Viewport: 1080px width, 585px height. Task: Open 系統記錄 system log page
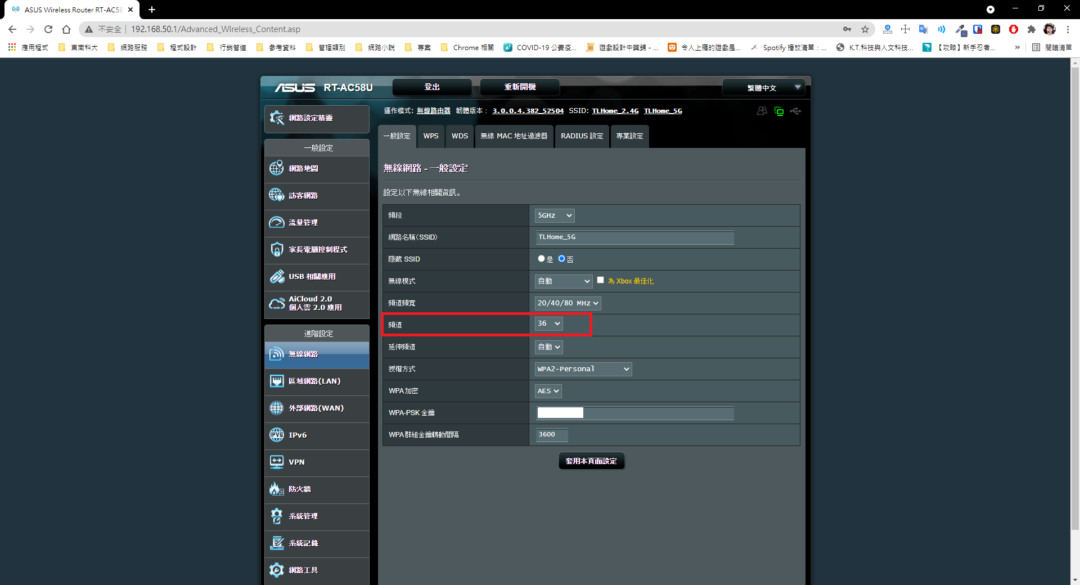pos(317,543)
